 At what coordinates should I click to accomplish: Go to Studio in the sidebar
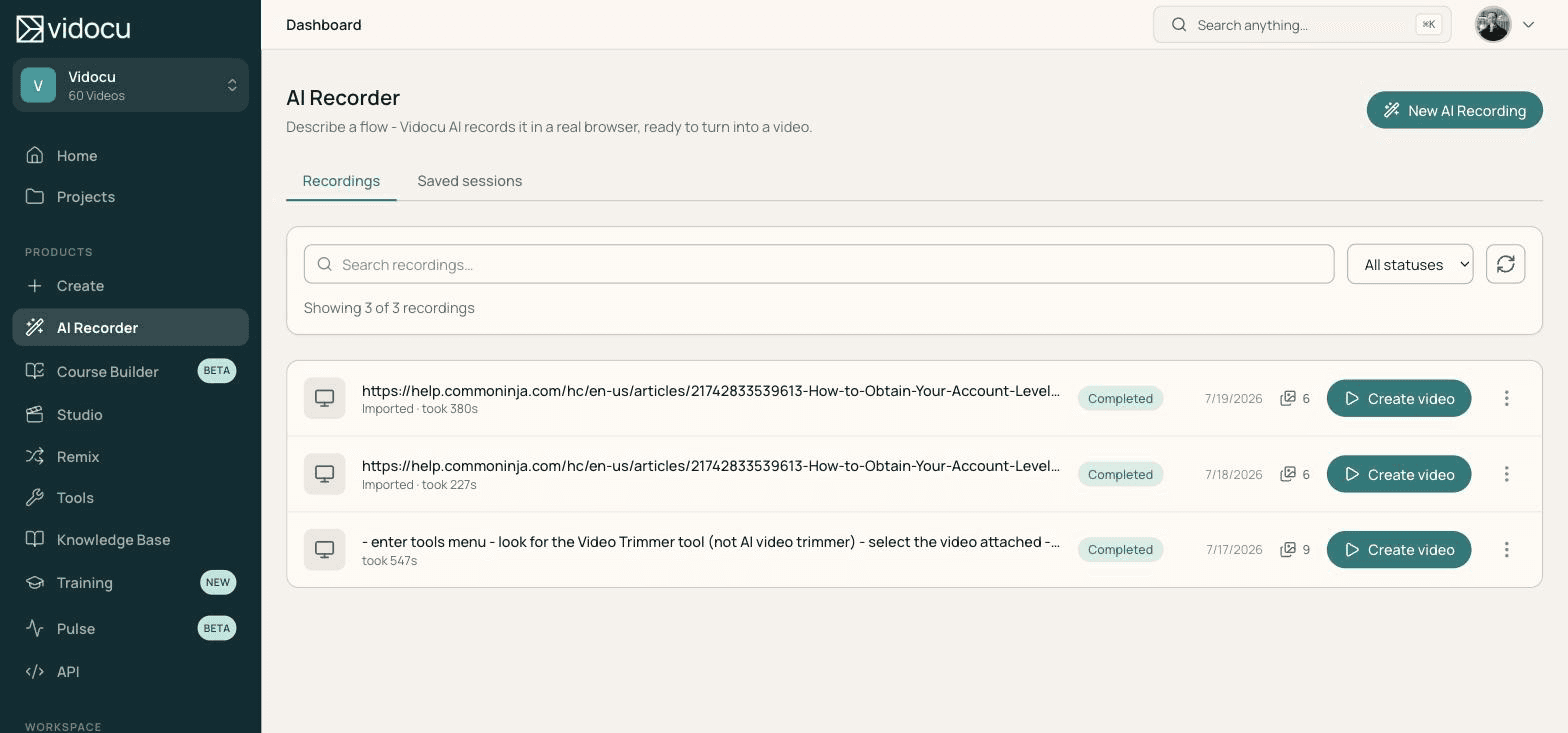click(x=130, y=414)
